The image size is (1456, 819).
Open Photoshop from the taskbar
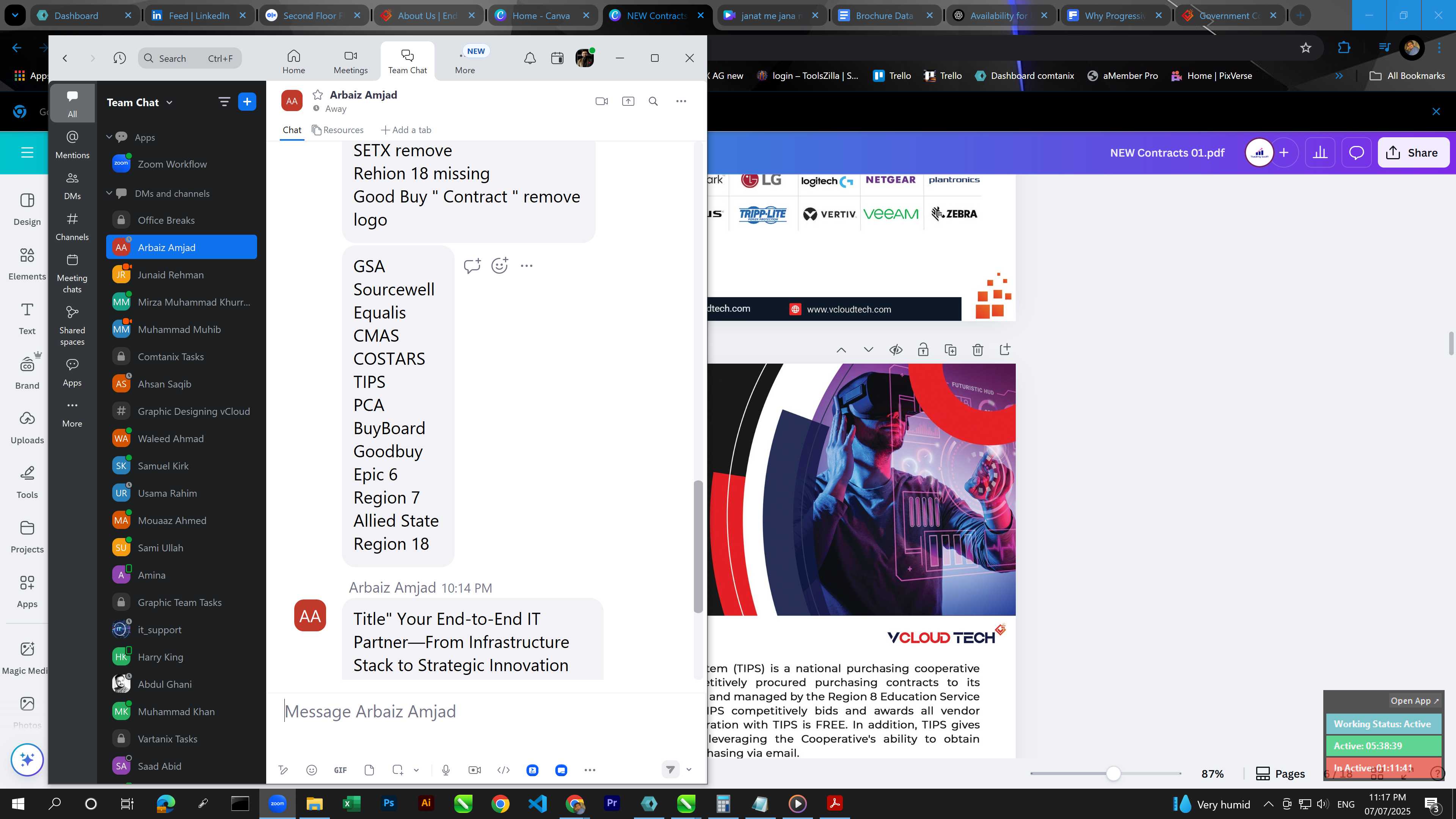click(389, 804)
